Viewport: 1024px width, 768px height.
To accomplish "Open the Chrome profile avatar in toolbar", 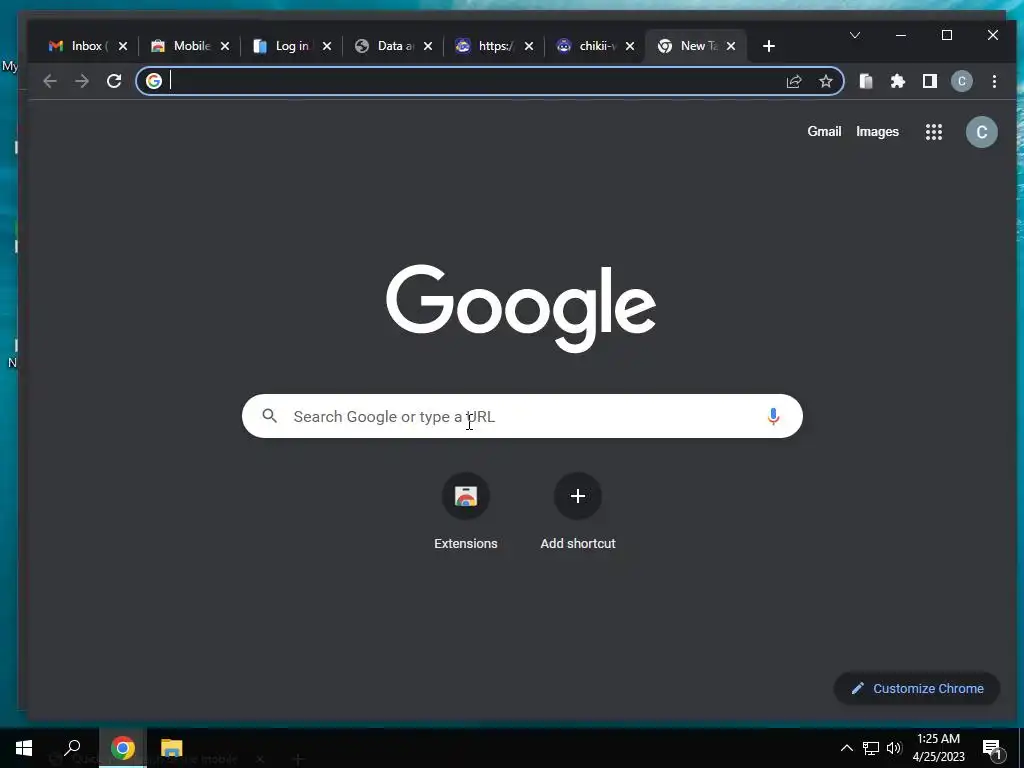I will [962, 81].
